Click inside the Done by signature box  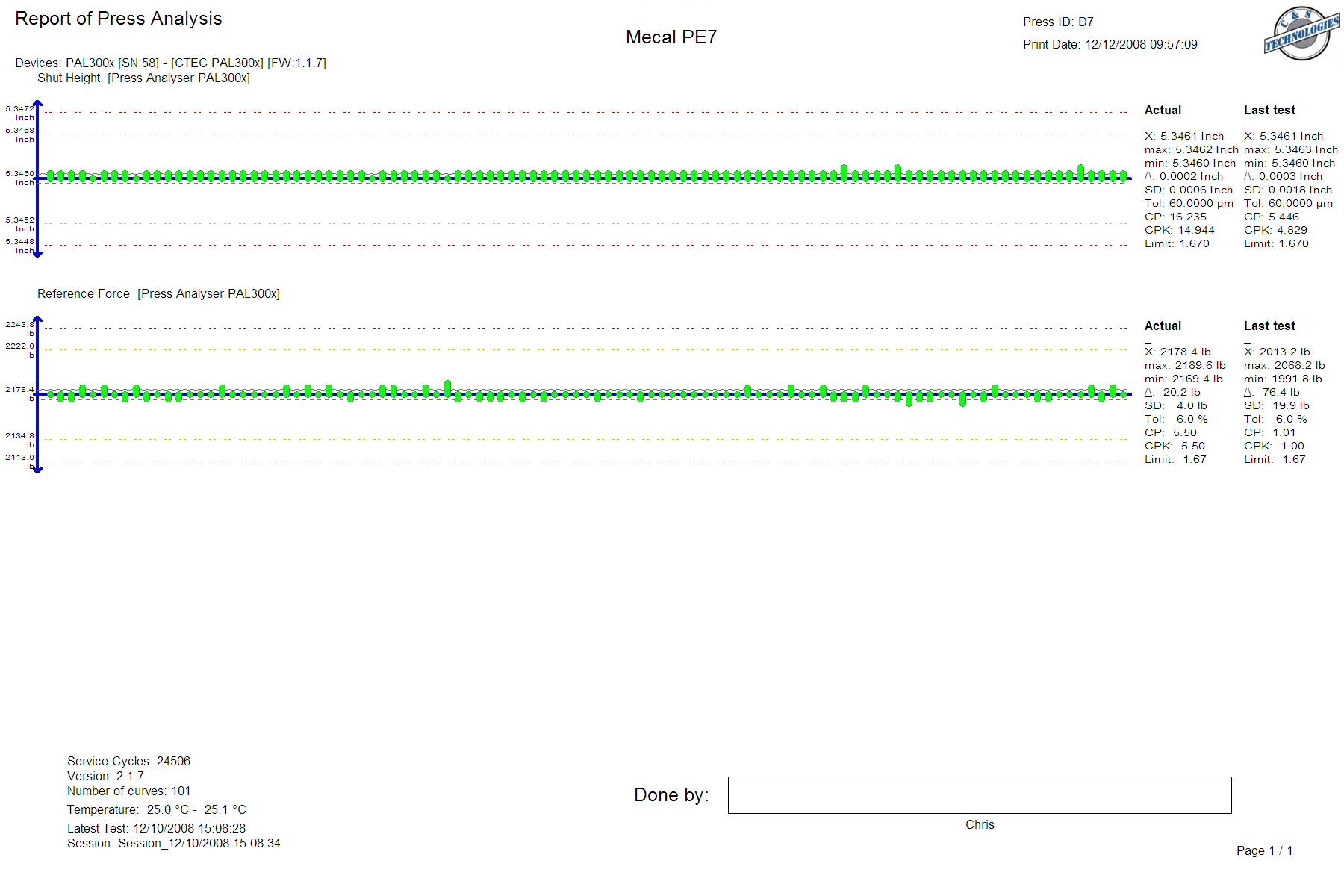[x=979, y=795]
